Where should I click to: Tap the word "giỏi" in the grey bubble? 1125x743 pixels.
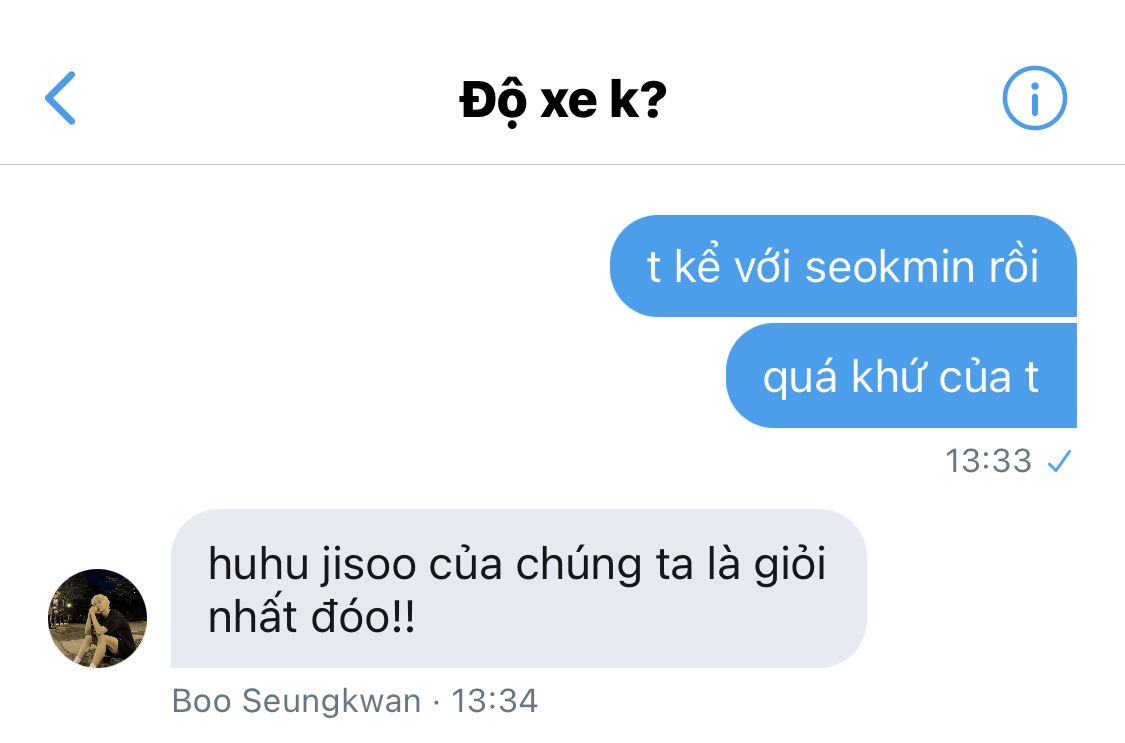click(790, 564)
